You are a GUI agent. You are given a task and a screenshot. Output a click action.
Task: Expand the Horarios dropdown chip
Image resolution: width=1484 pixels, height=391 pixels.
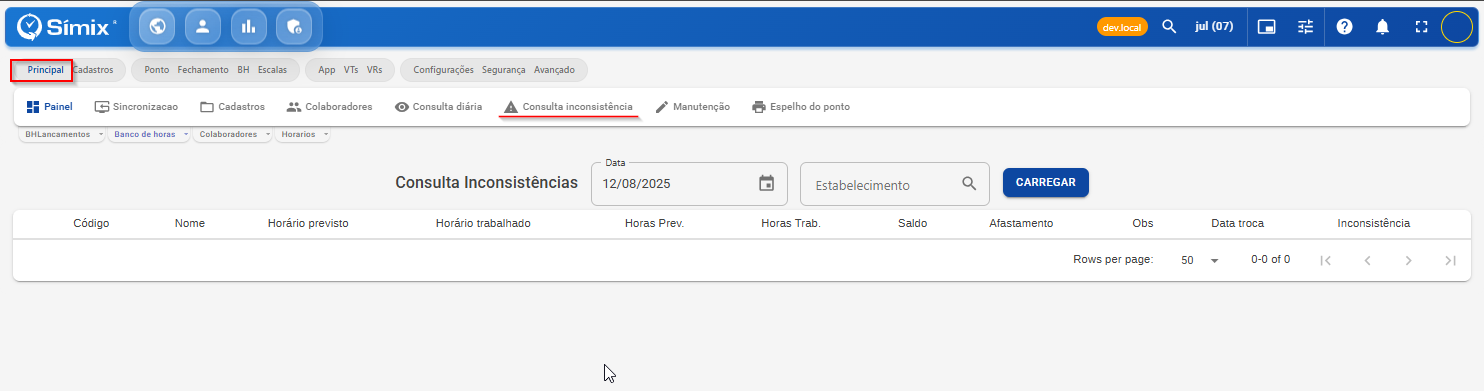pyautogui.click(x=303, y=134)
